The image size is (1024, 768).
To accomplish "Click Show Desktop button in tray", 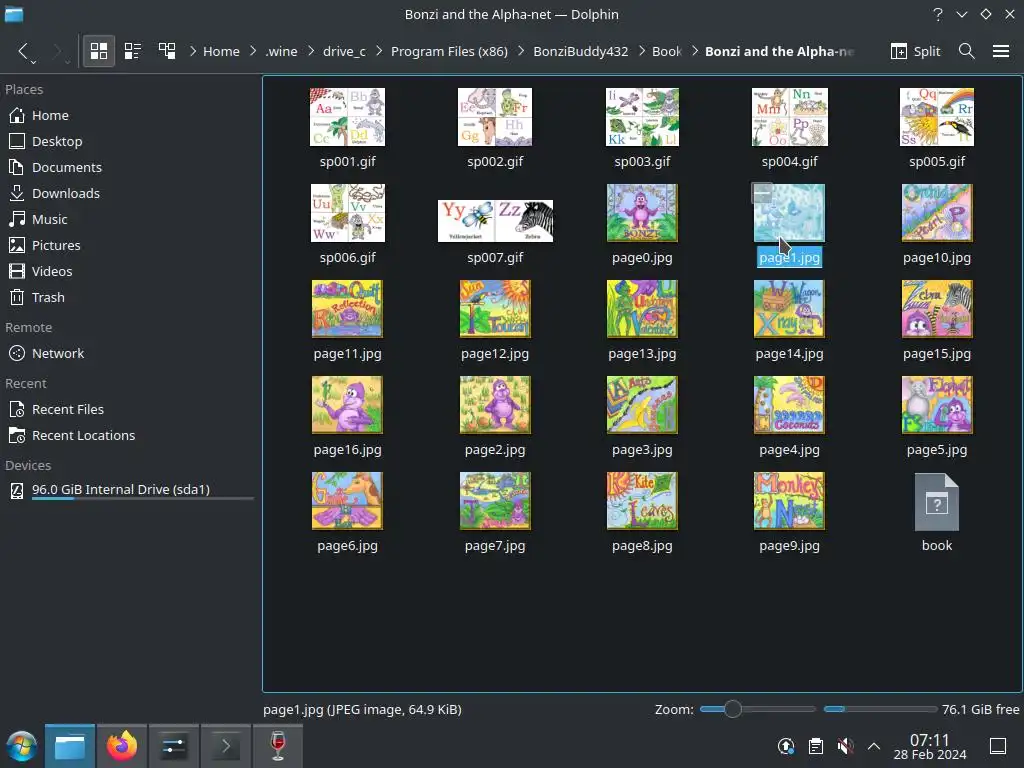I will tap(998, 746).
